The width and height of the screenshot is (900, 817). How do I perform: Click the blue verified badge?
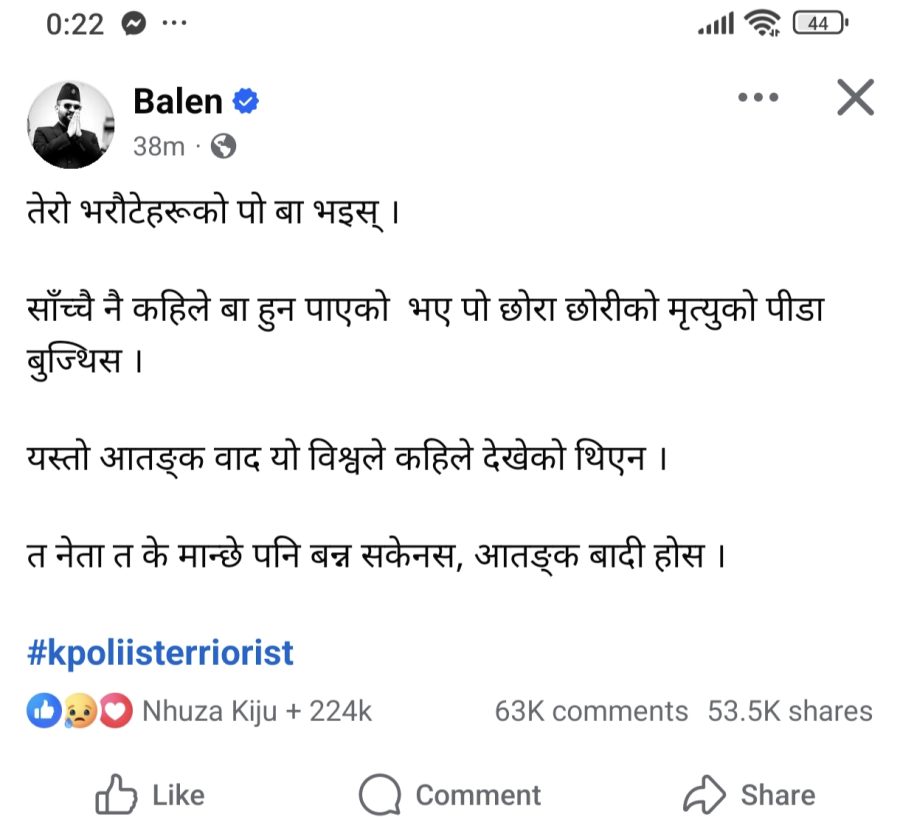246,101
